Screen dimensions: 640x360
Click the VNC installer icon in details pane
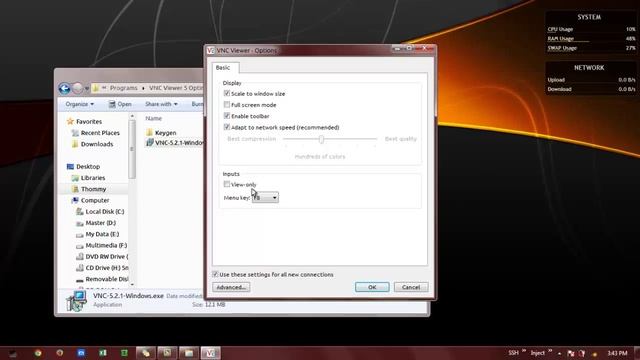point(77,301)
